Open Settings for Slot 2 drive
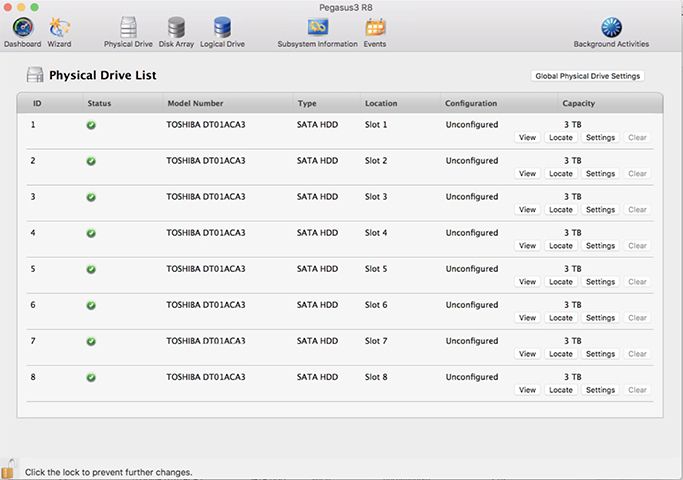Image resolution: width=683 pixels, height=480 pixels. point(600,174)
